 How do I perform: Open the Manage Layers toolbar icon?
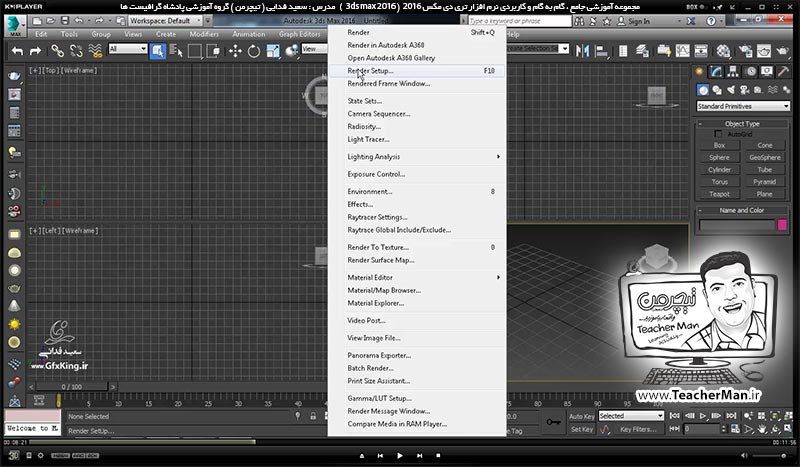[x=642, y=51]
